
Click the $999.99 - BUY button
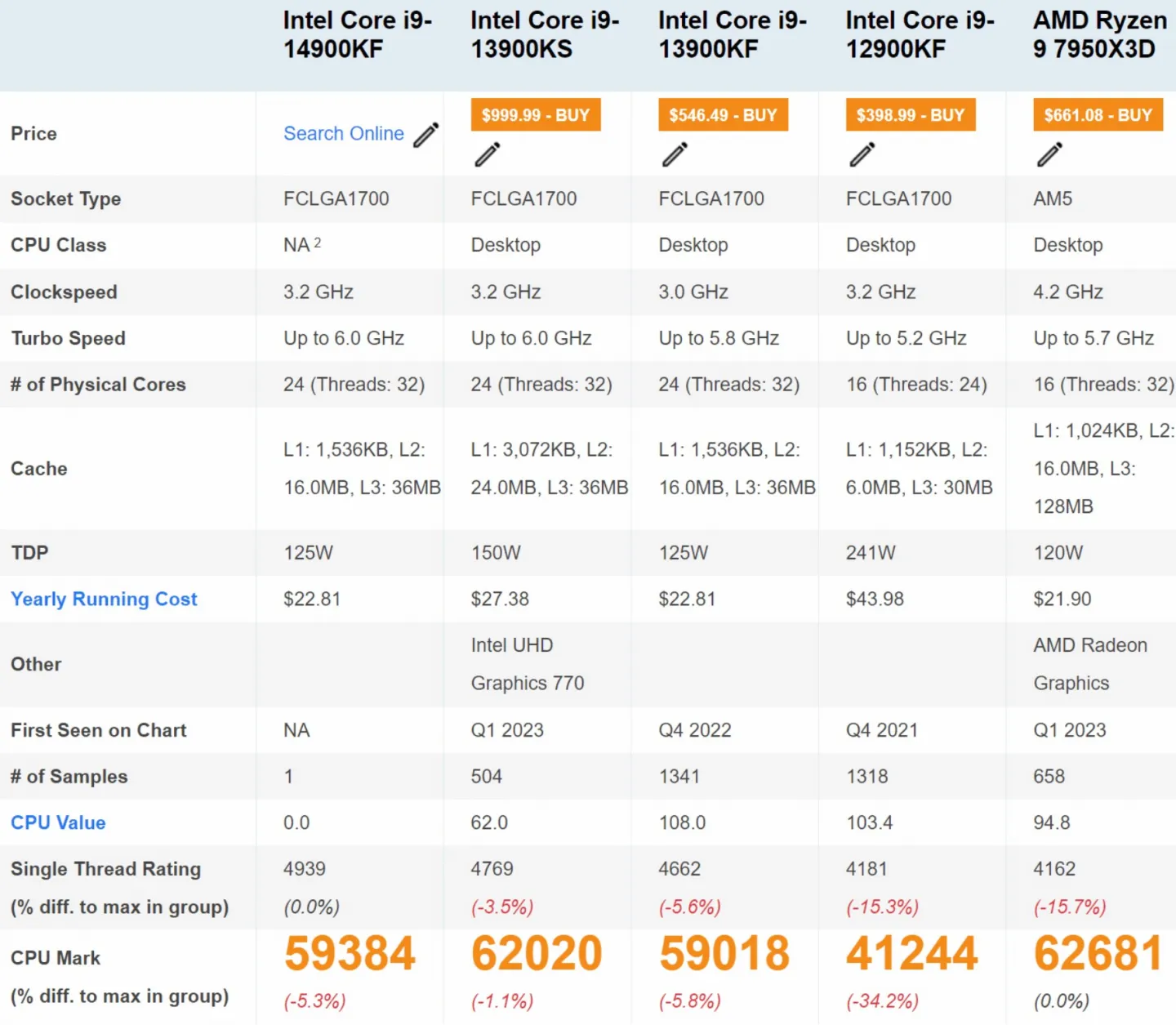click(x=536, y=115)
